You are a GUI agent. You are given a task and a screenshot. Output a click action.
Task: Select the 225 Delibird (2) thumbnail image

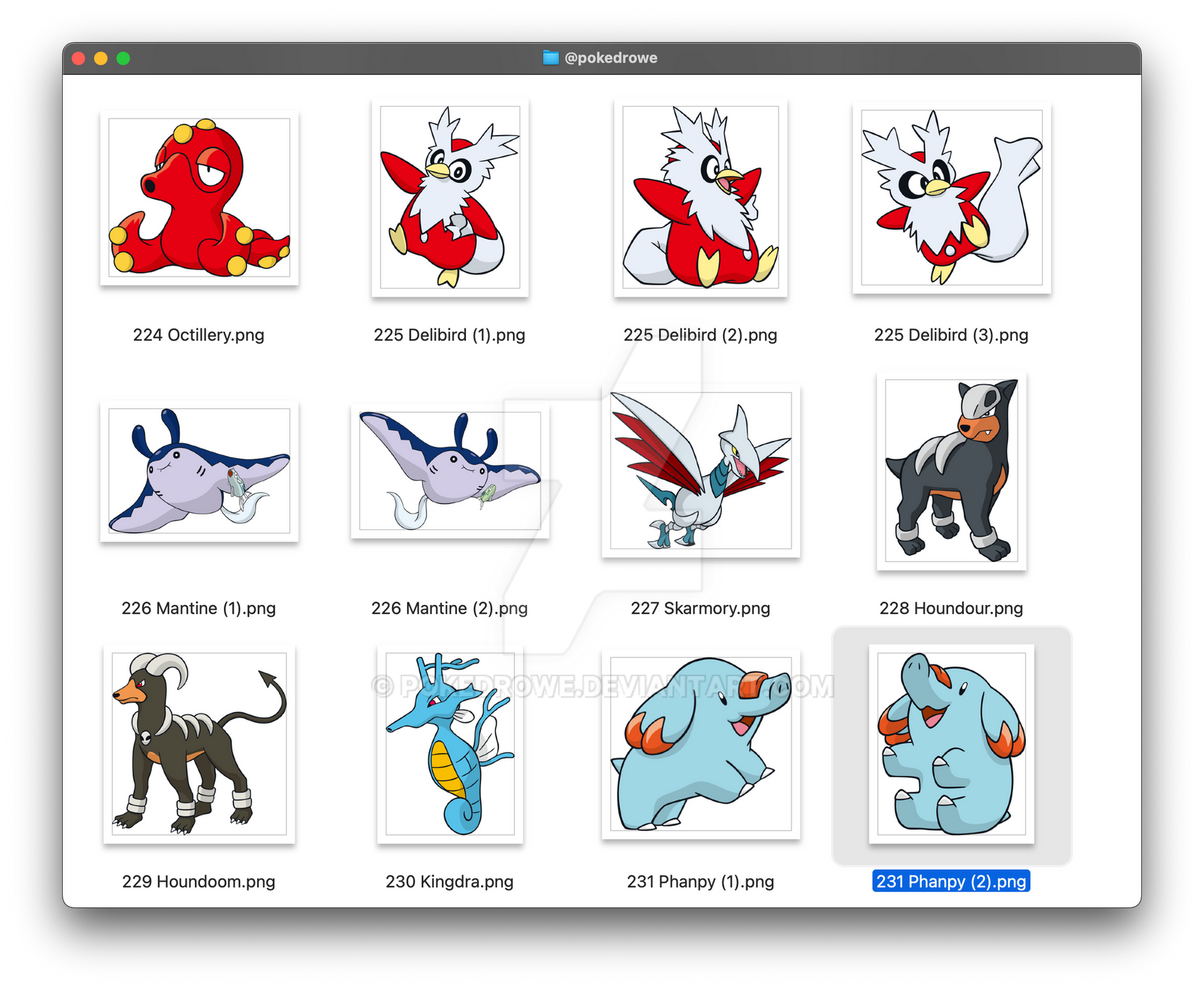pos(700,198)
